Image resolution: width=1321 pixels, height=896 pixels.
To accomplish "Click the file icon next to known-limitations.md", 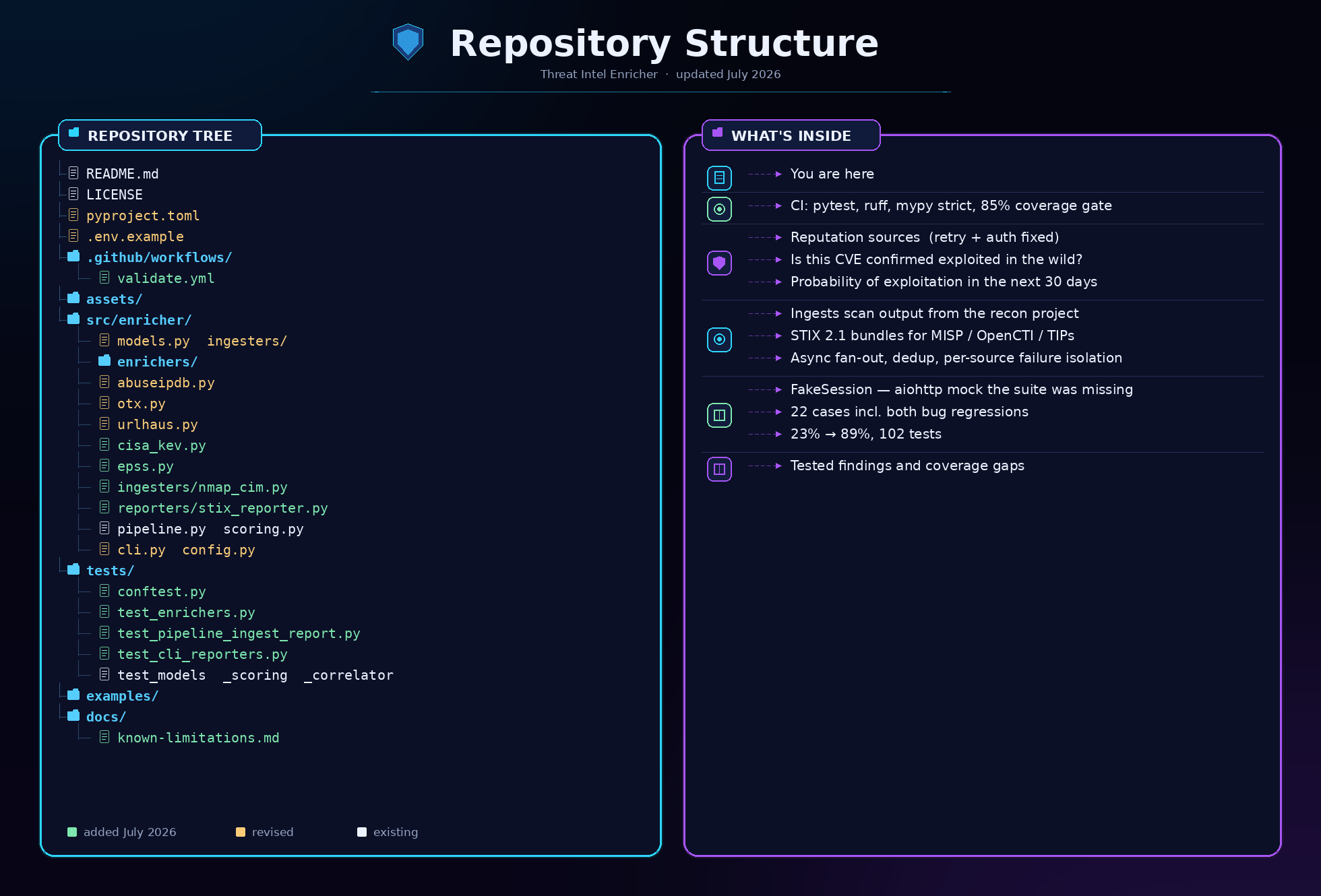I will tap(104, 737).
